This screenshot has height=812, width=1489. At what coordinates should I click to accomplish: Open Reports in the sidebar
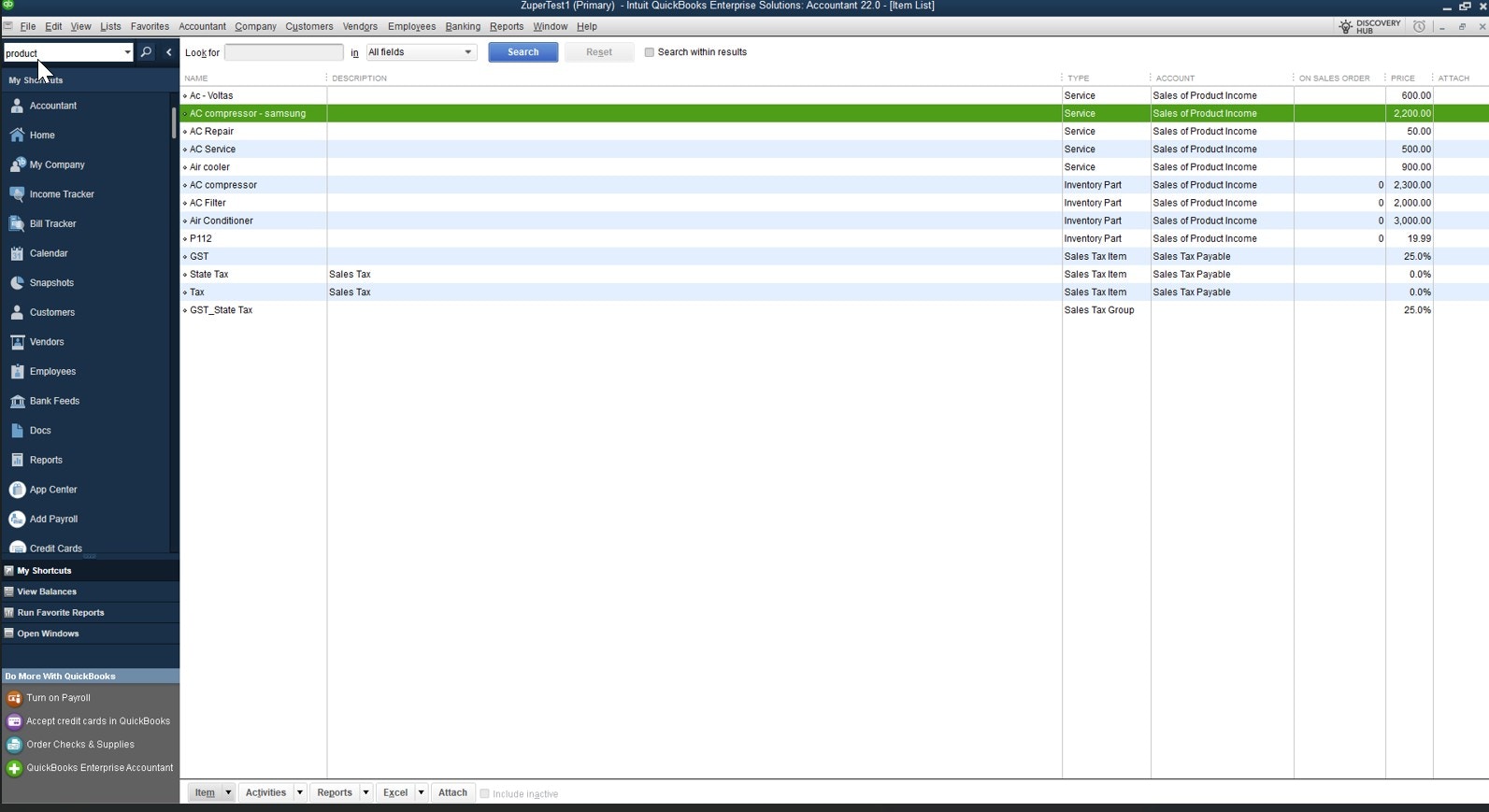46,460
